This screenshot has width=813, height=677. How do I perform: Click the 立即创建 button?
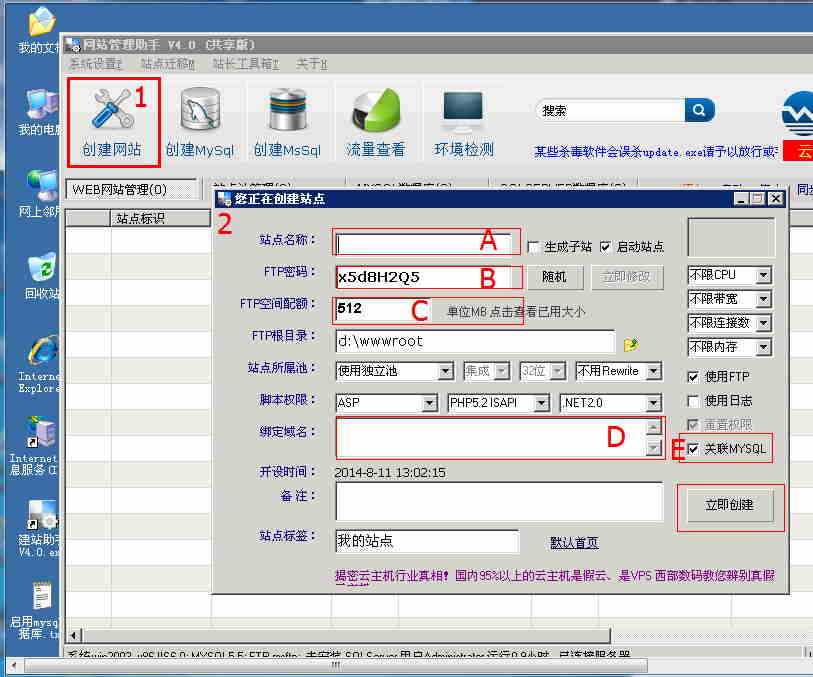pyautogui.click(x=730, y=506)
